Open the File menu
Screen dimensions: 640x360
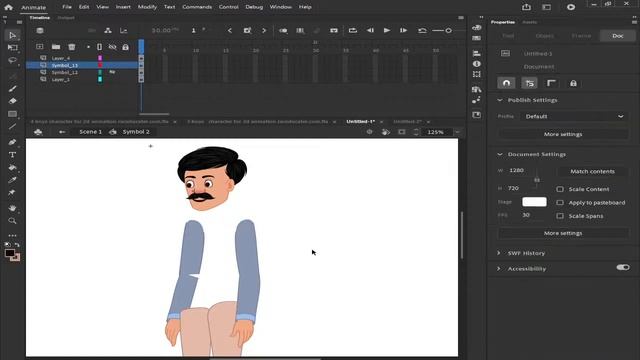pyautogui.click(x=67, y=7)
